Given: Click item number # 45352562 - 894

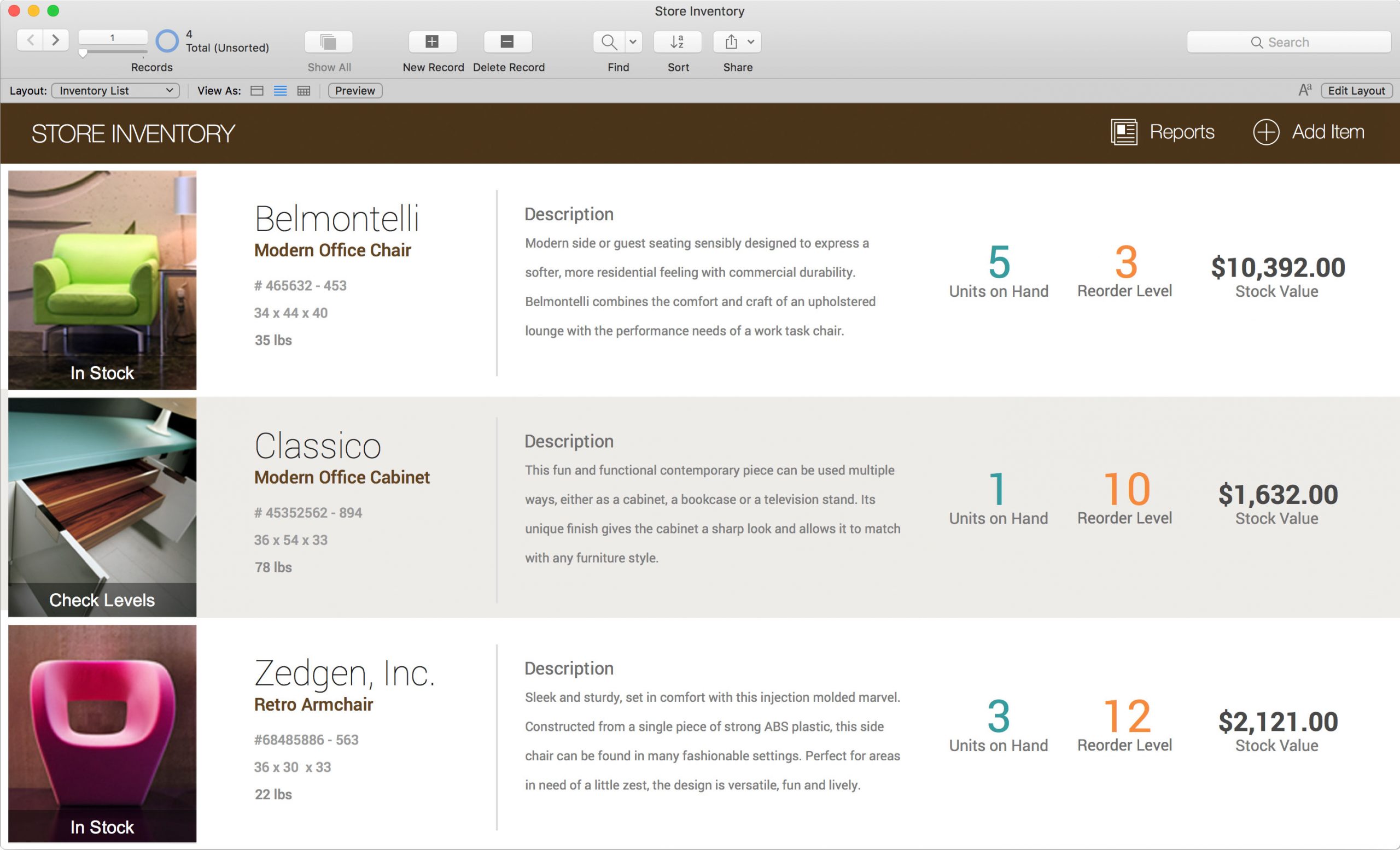Looking at the screenshot, I should 308,513.
